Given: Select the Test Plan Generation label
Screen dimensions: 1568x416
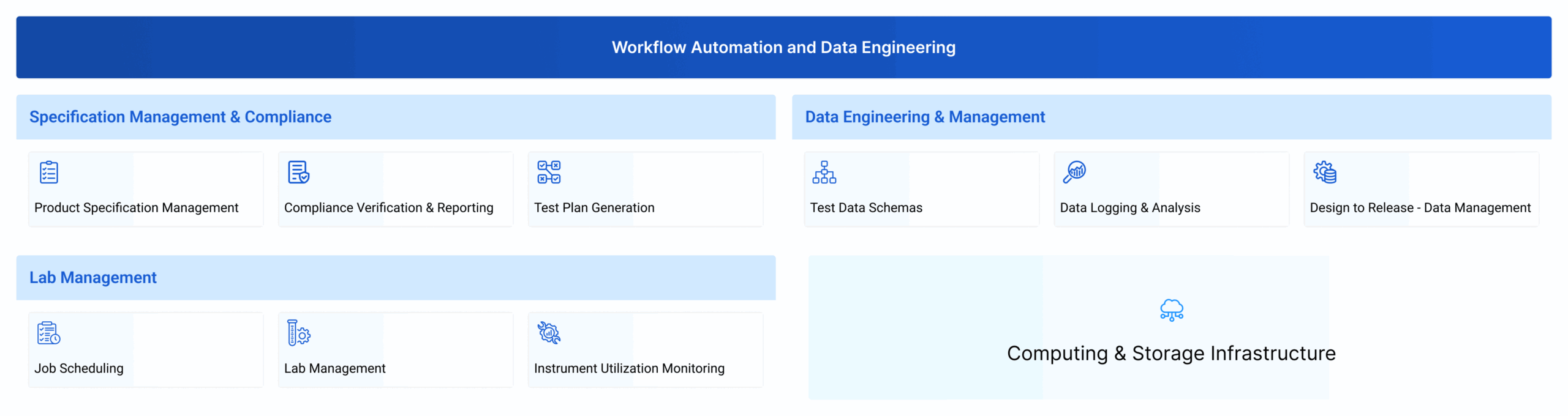Looking at the screenshot, I should (x=594, y=208).
